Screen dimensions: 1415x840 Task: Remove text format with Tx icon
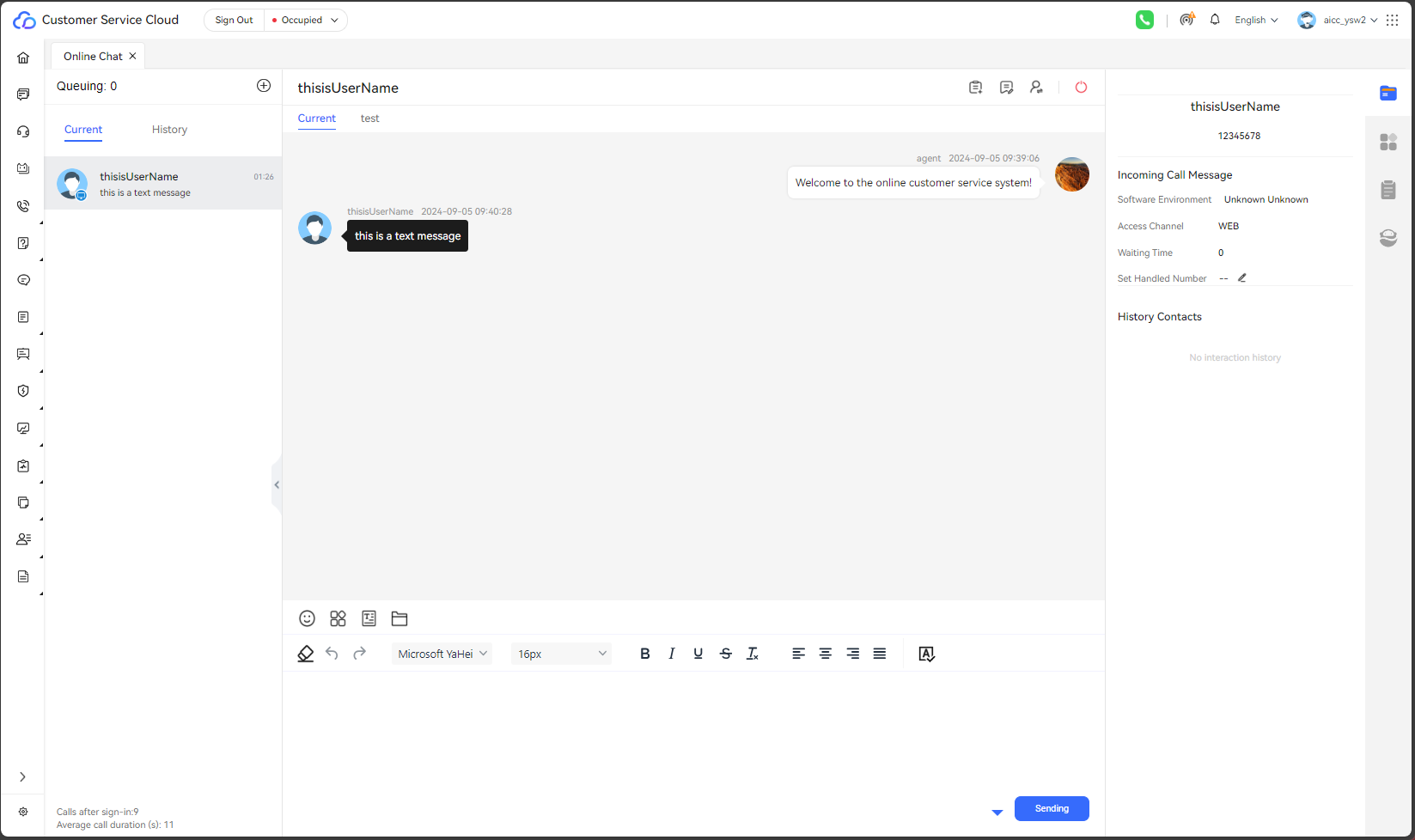tap(753, 654)
